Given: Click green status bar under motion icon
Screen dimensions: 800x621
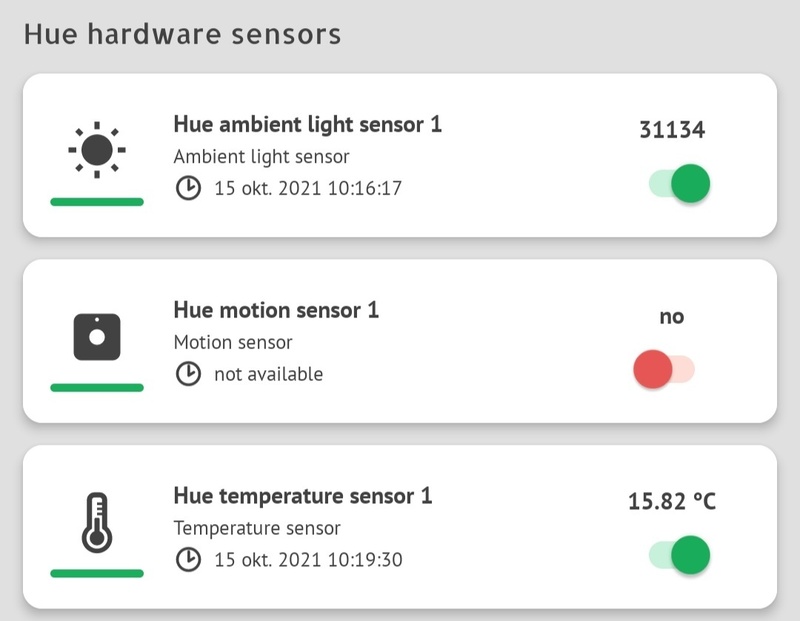Looking at the screenshot, I should coord(97,388).
